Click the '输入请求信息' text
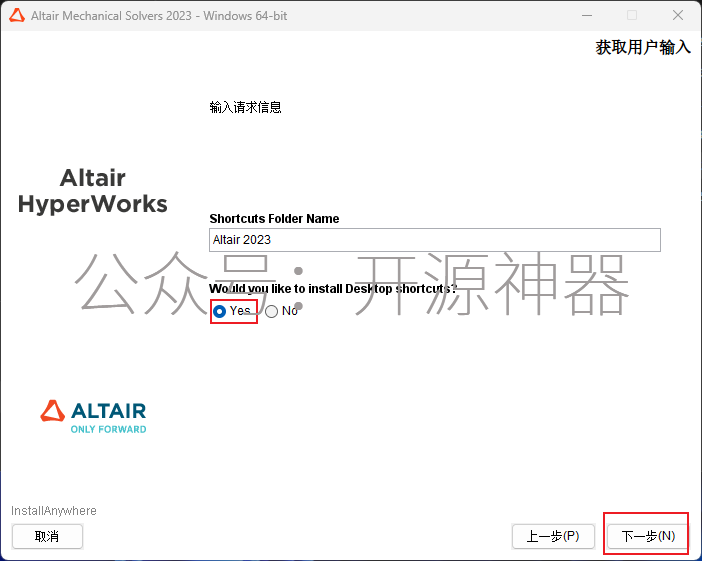The height and width of the screenshot is (561, 702). click(245, 107)
